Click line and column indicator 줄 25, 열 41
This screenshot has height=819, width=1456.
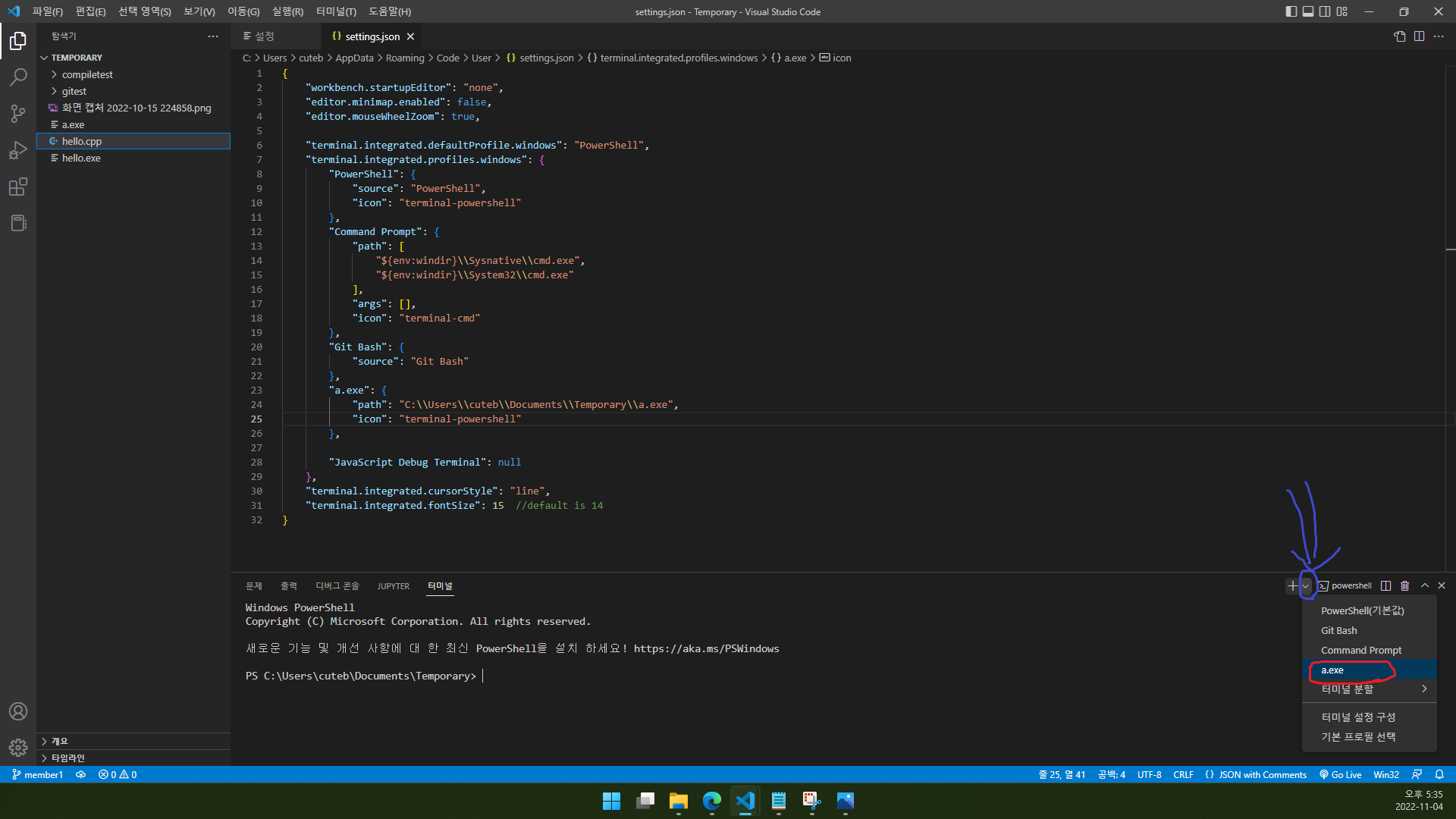pos(1062,774)
